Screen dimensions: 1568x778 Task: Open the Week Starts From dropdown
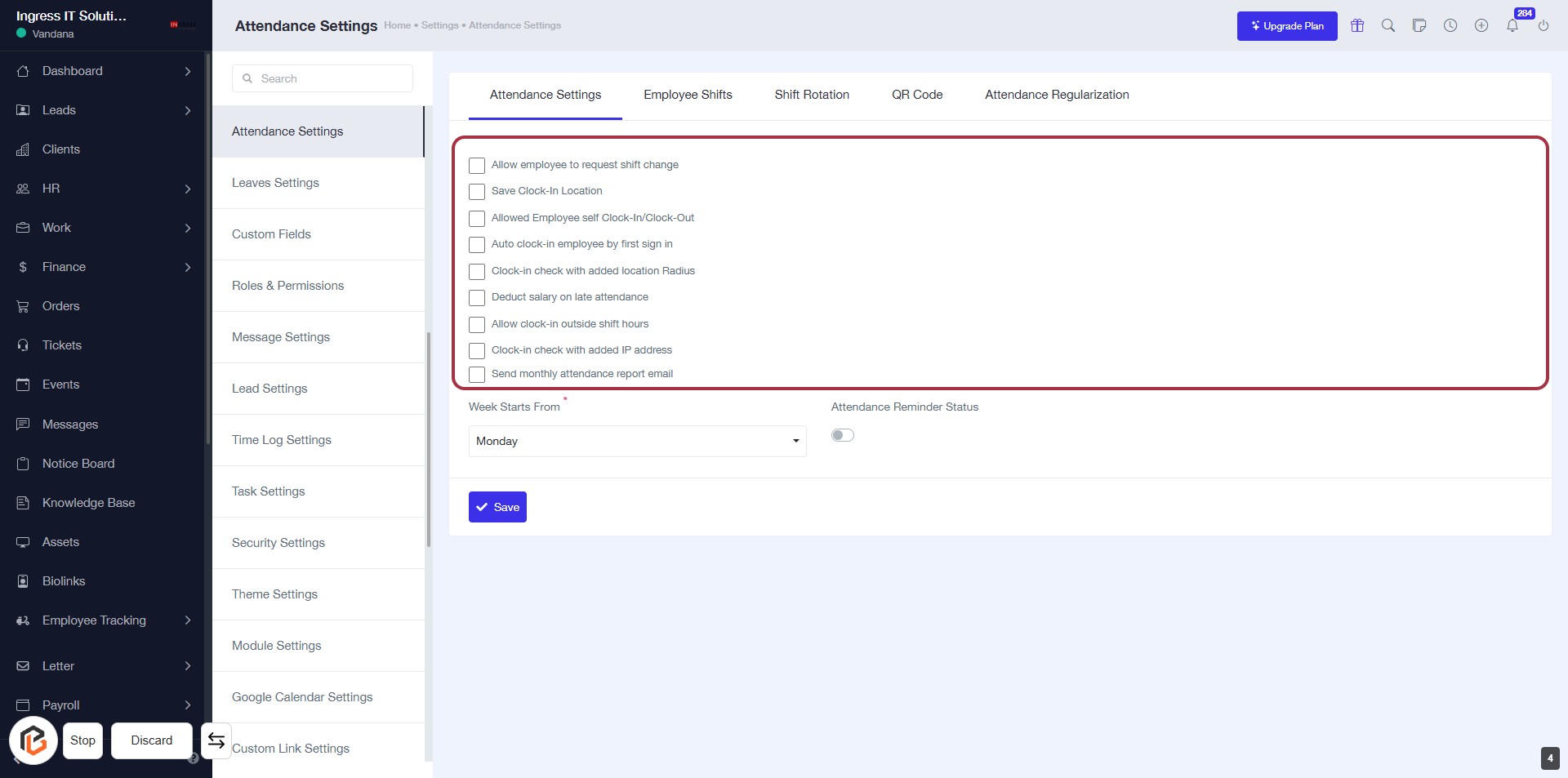point(637,441)
